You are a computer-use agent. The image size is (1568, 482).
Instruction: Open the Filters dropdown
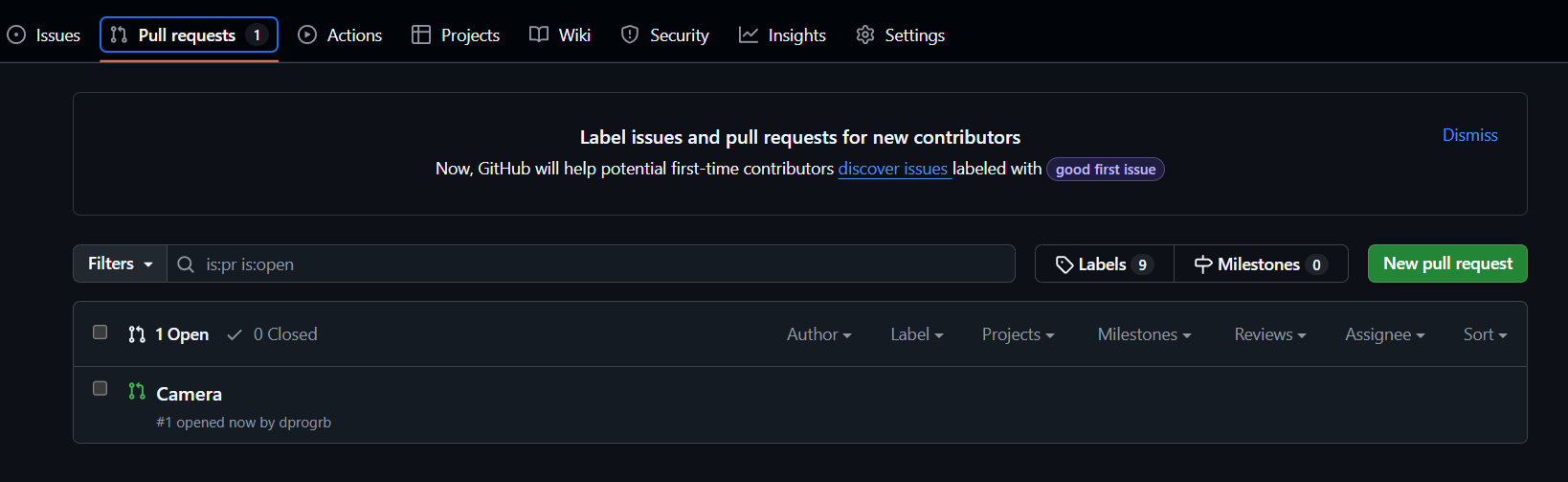[x=121, y=264]
